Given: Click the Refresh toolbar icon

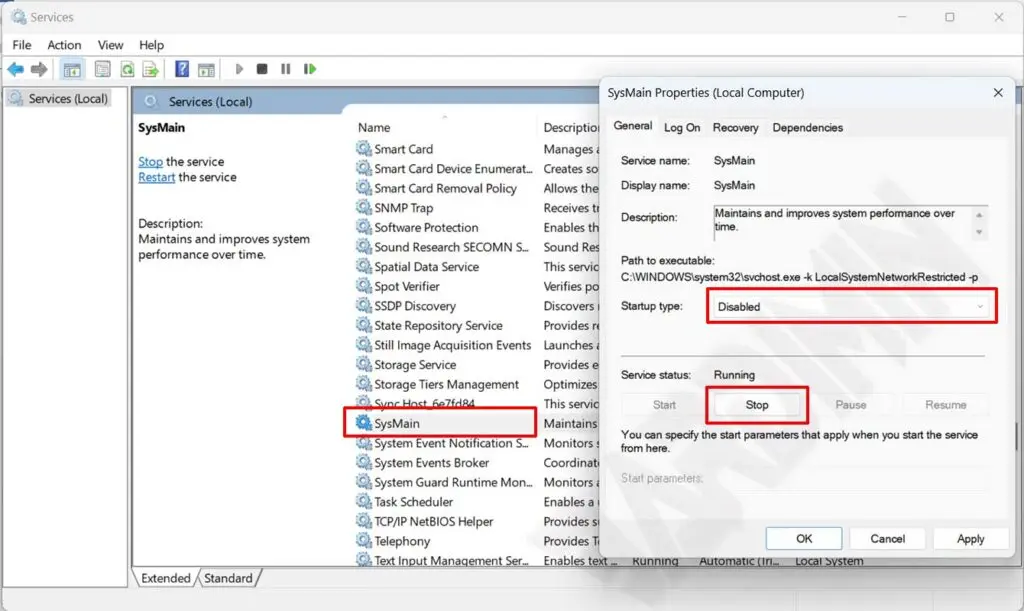Looking at the screenshot, I should pos(127,69).
